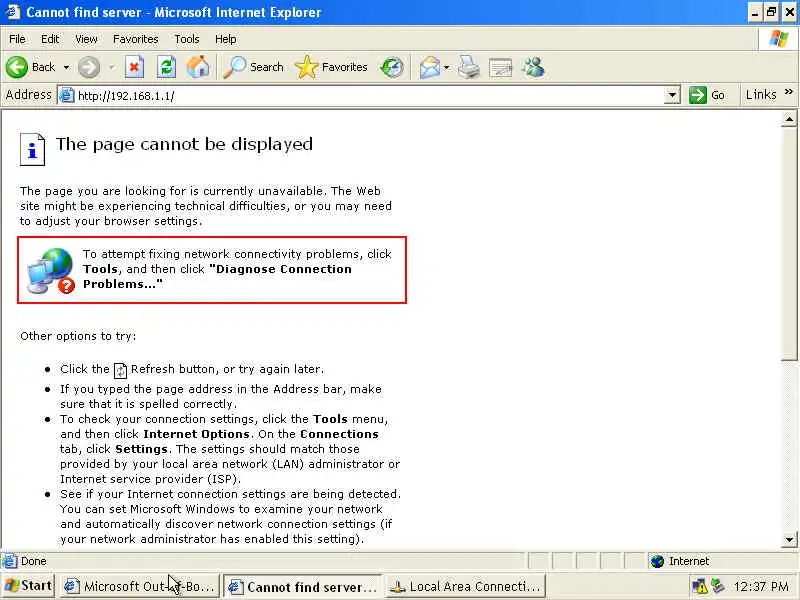Open the History toolbar icon
This screenshot has height=600, width=800.
[x=392, y=67]
